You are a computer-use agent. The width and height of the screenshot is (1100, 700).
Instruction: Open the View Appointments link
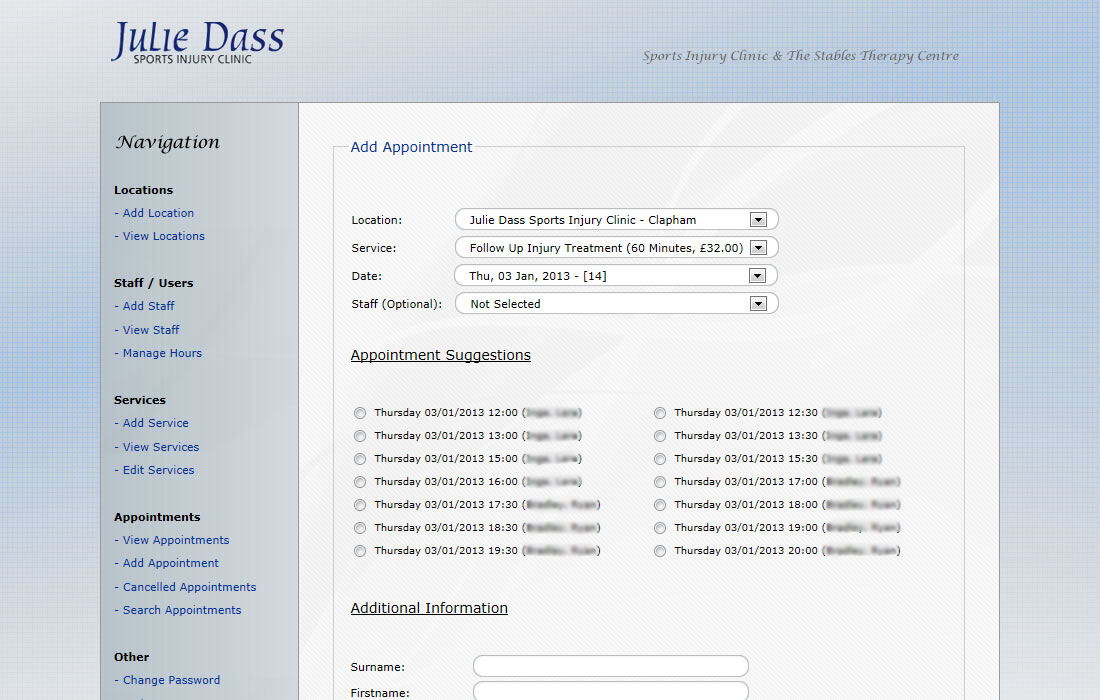tap(175, 540)
